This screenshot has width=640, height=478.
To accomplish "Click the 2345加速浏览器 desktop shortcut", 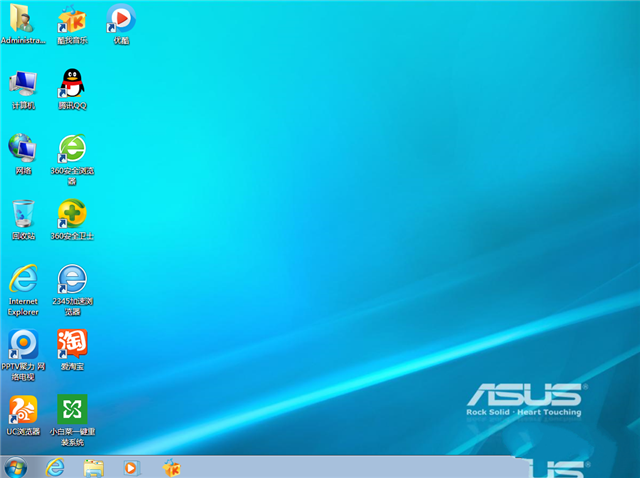I will [x=72, y=279].
